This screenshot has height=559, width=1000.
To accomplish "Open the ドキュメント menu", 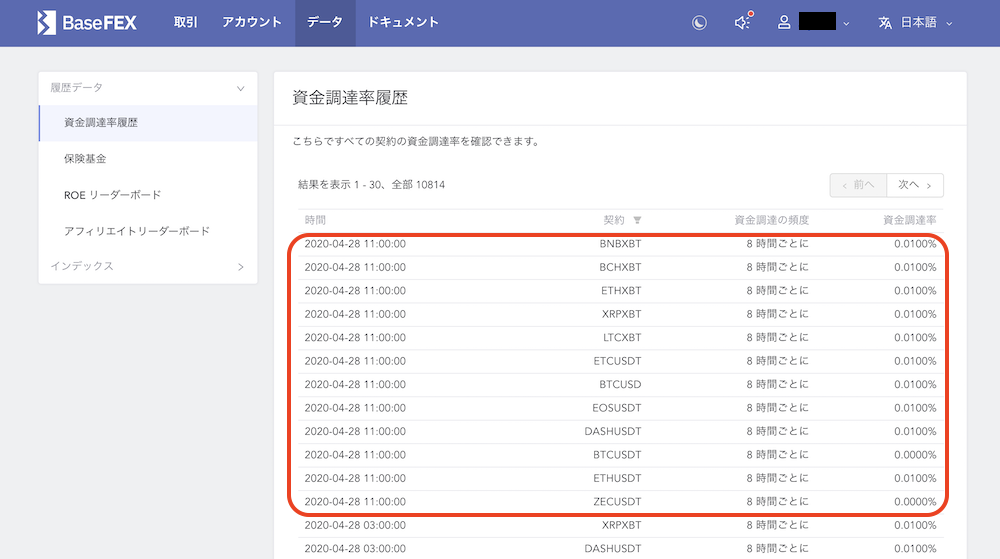I will [x=403, y=23].
